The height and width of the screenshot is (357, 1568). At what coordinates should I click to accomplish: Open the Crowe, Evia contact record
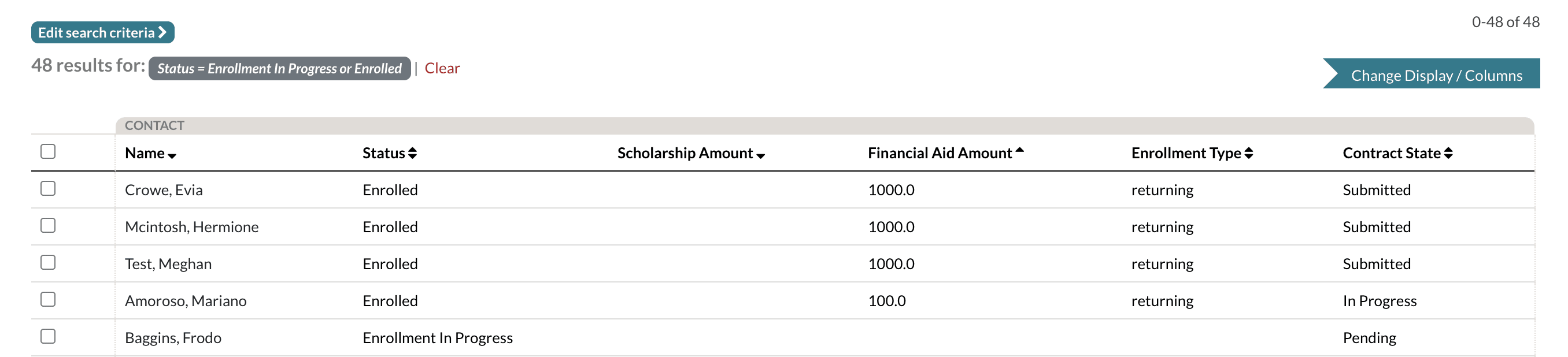tap(164, 191)
